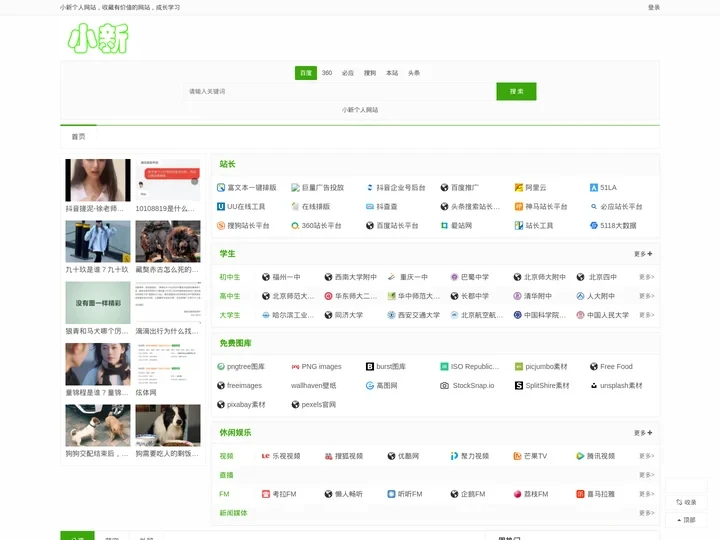Click the green 搜索 button
720x540 pixels.
click(x=516, y=91)
